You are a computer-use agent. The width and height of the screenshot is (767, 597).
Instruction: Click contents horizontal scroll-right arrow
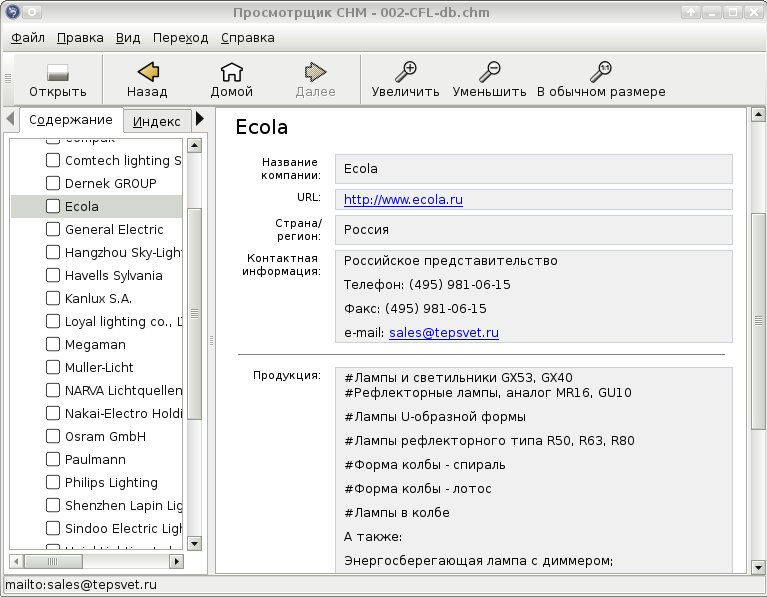coord(176,561)
